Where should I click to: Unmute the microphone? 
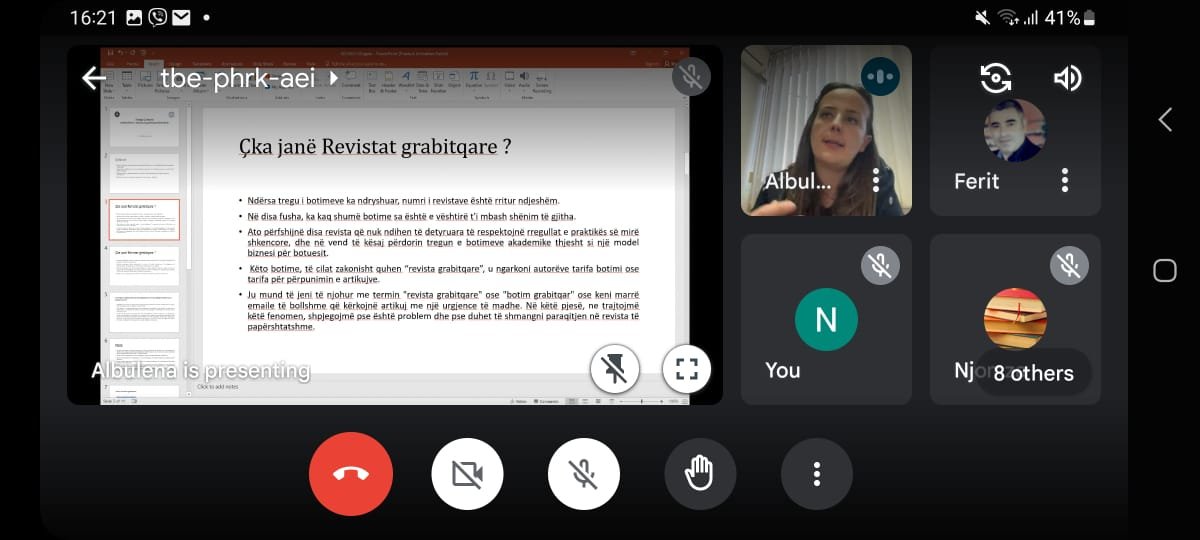(584, 474)
